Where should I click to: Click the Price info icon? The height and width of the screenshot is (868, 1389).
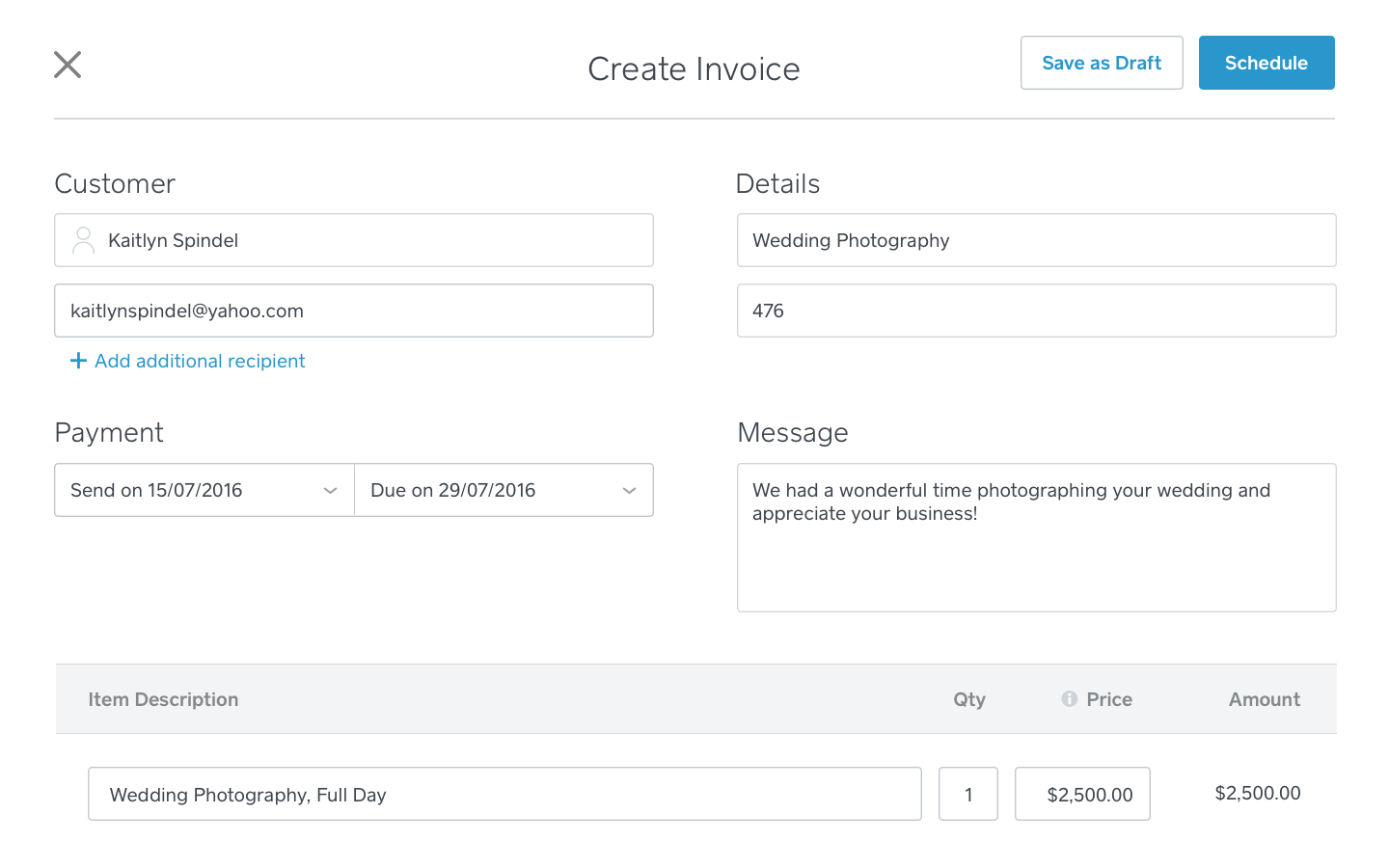1069,699
